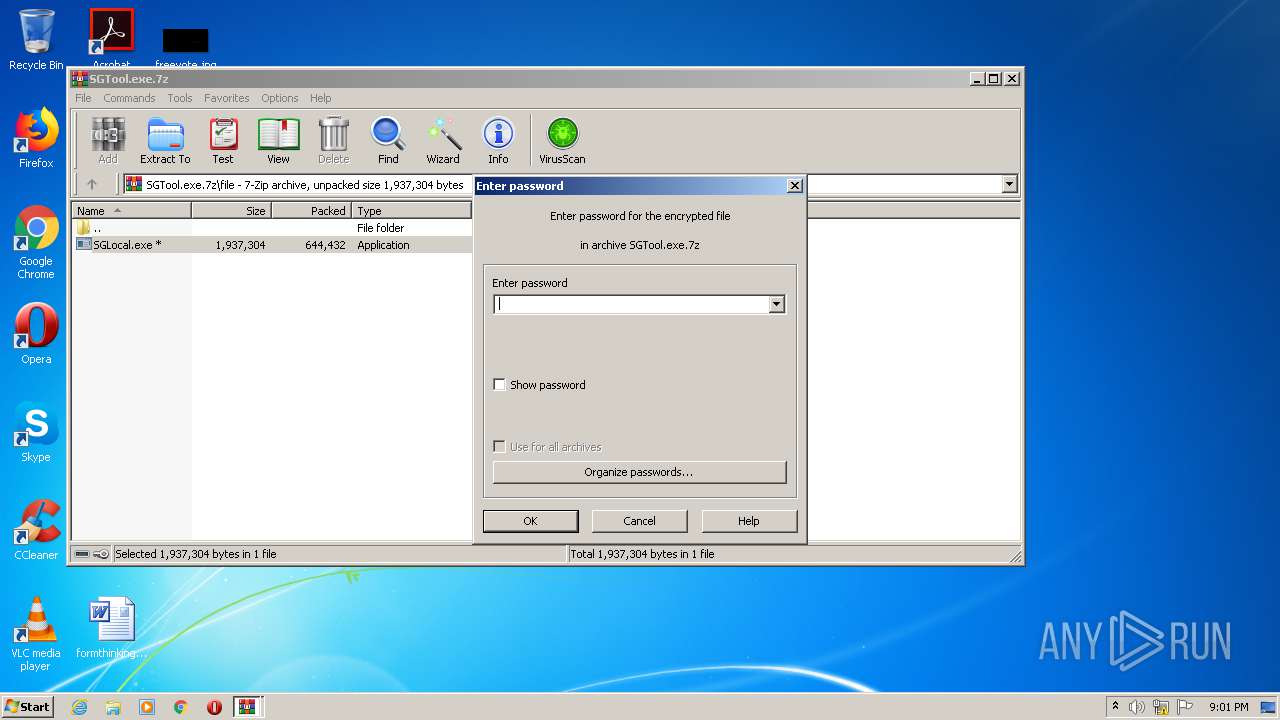Click Chrome icon in the taskbar
1280x720 pixels.
(181, 707)
